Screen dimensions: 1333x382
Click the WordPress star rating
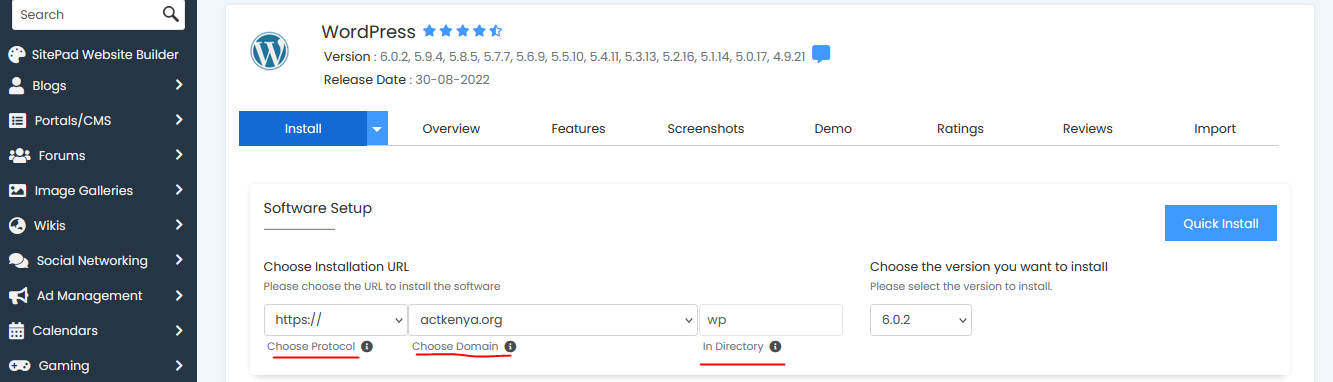[462, 31]
